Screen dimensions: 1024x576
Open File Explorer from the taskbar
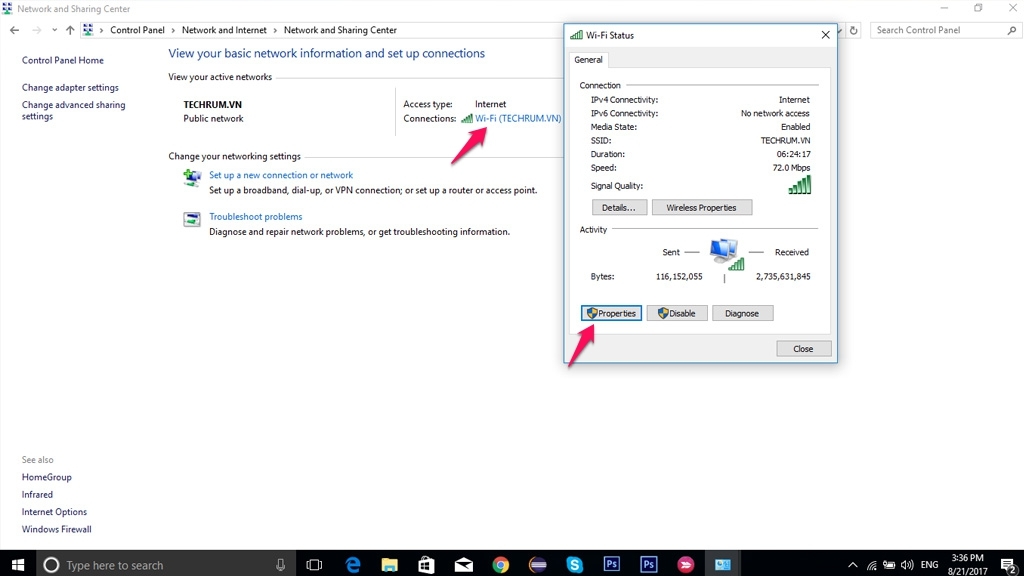tap(389, 564)
